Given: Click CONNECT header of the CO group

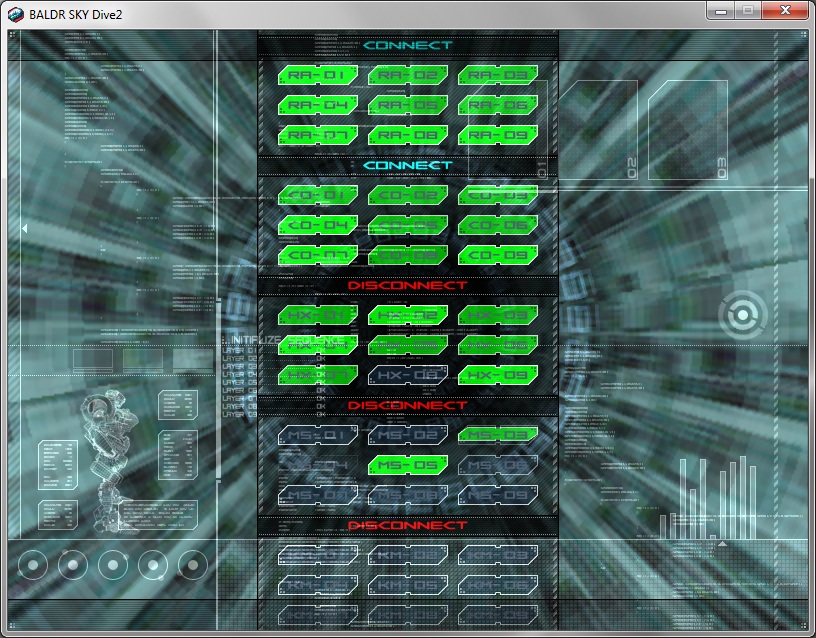Looking at the screenshot, I should click(x=408, y=165).
